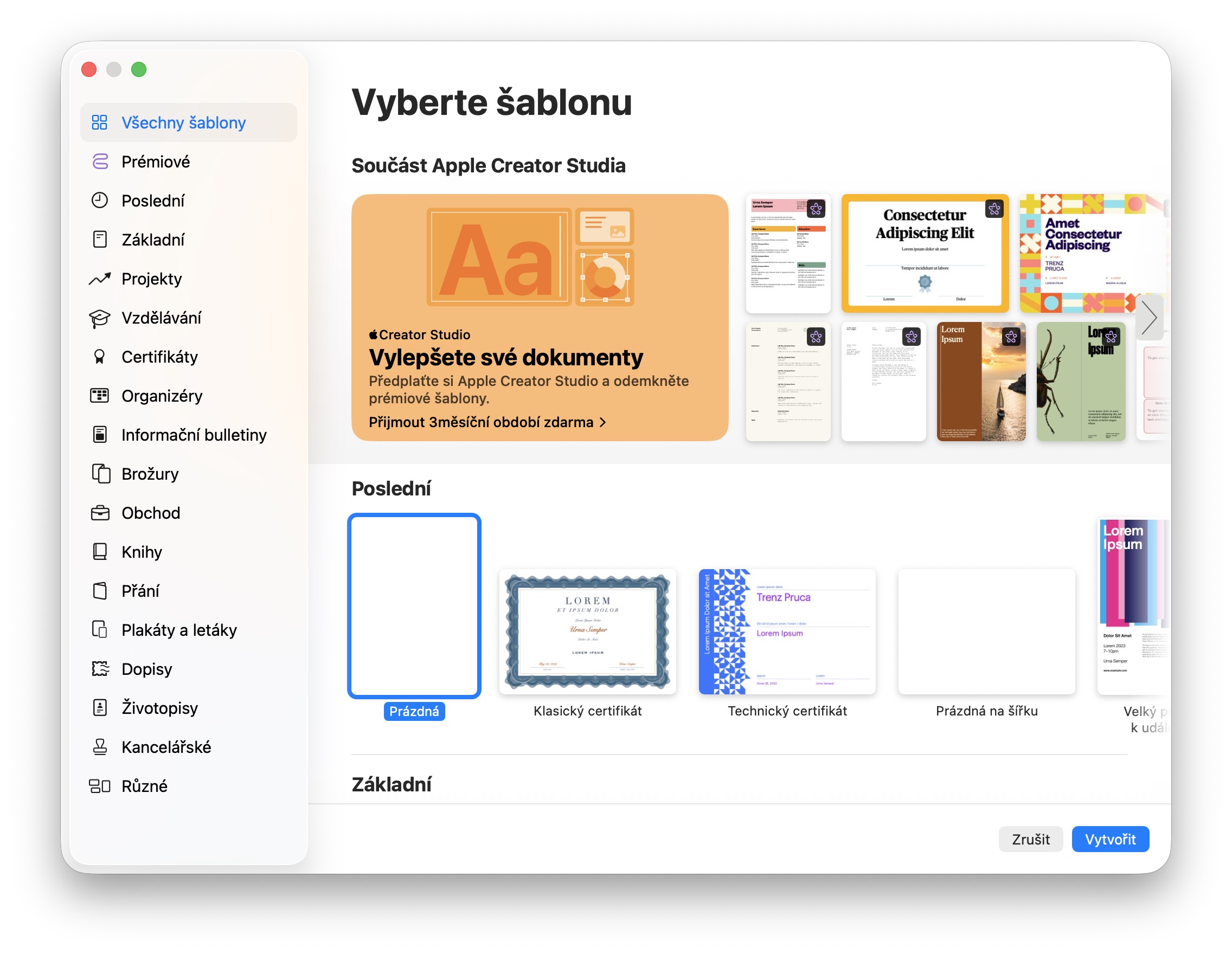Open the Kanceářské stamp icon category

(x=100, y=747)
